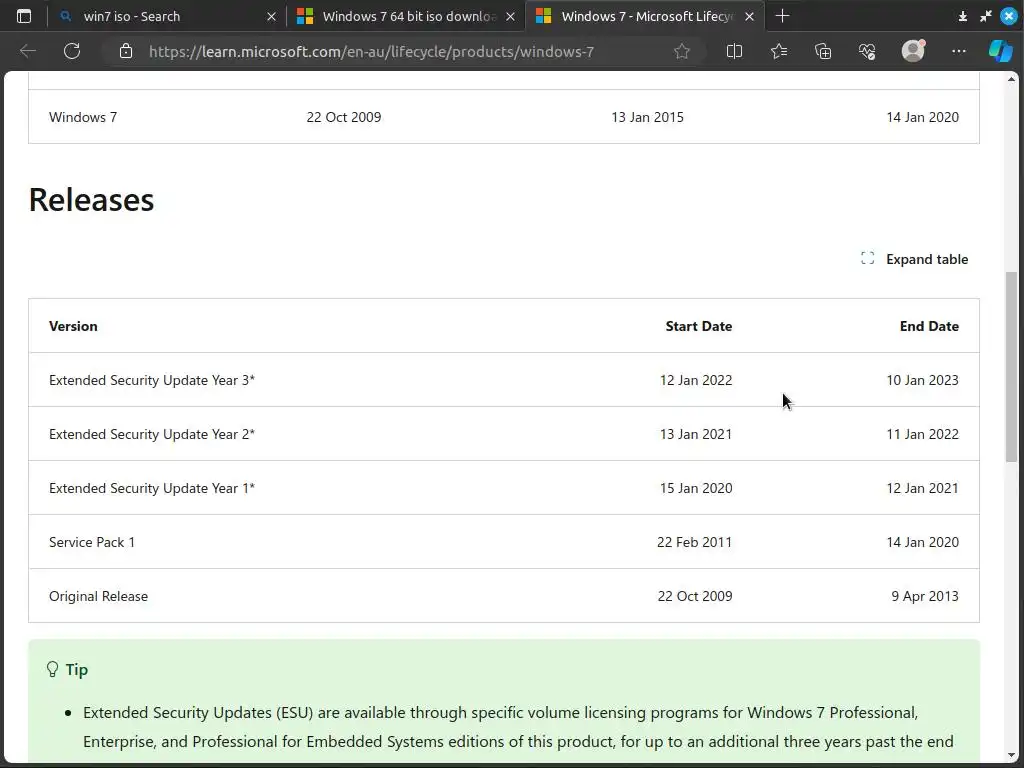Click the Tip lightbulb icon

(x=52, y=669)
